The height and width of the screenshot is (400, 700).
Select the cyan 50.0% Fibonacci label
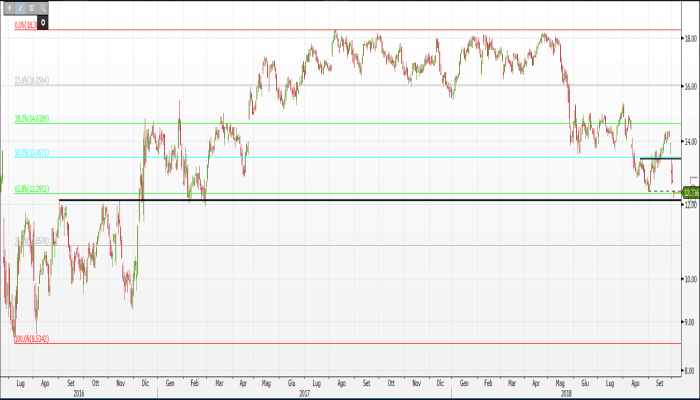[31, 153]
